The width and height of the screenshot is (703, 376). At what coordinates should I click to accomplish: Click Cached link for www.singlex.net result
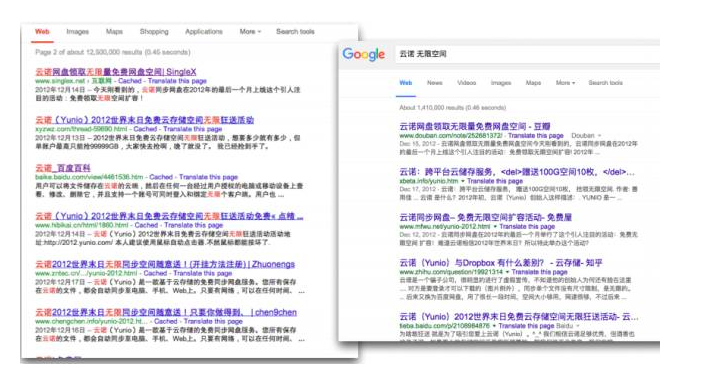click(130, 81)
